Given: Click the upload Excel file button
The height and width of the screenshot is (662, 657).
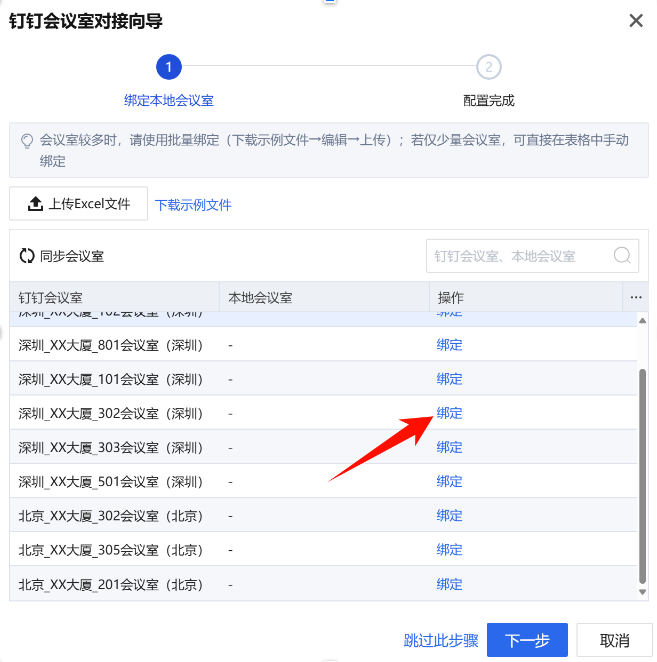Looking at the screenshot, I should 79,204.
